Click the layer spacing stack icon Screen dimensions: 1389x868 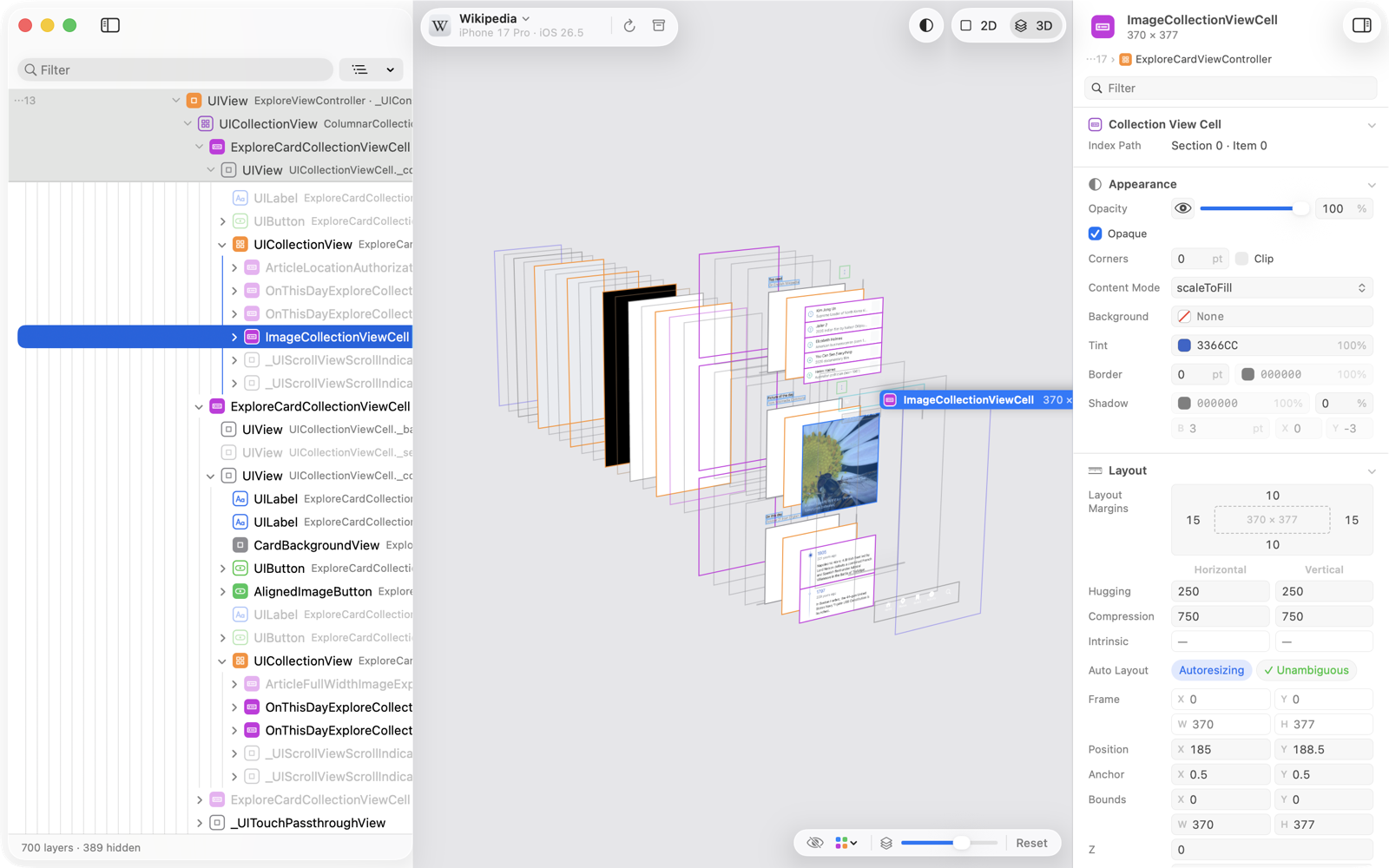pos(886,843)
